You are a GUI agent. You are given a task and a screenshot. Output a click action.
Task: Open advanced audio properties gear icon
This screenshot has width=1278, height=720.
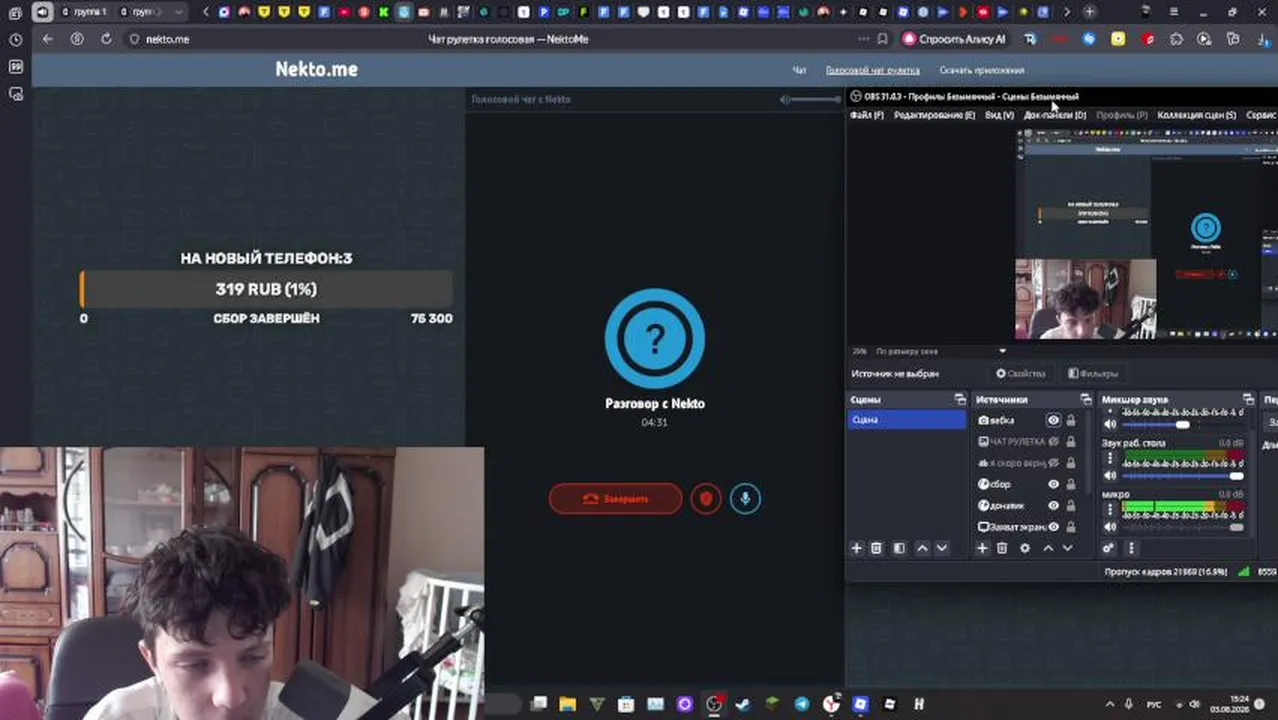(1108, 548)
